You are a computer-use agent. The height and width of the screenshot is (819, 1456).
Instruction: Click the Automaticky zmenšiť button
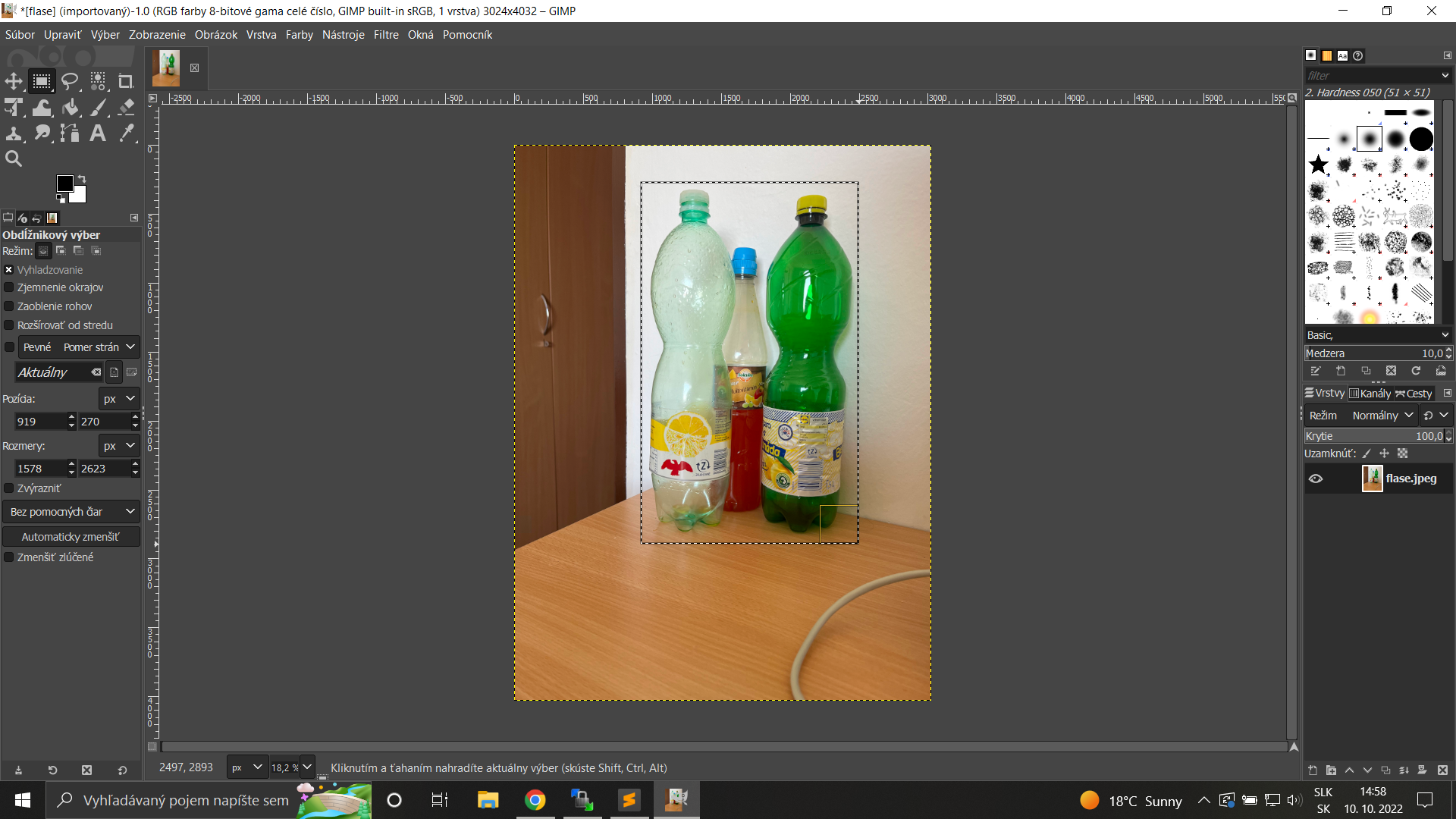point(71,537)
